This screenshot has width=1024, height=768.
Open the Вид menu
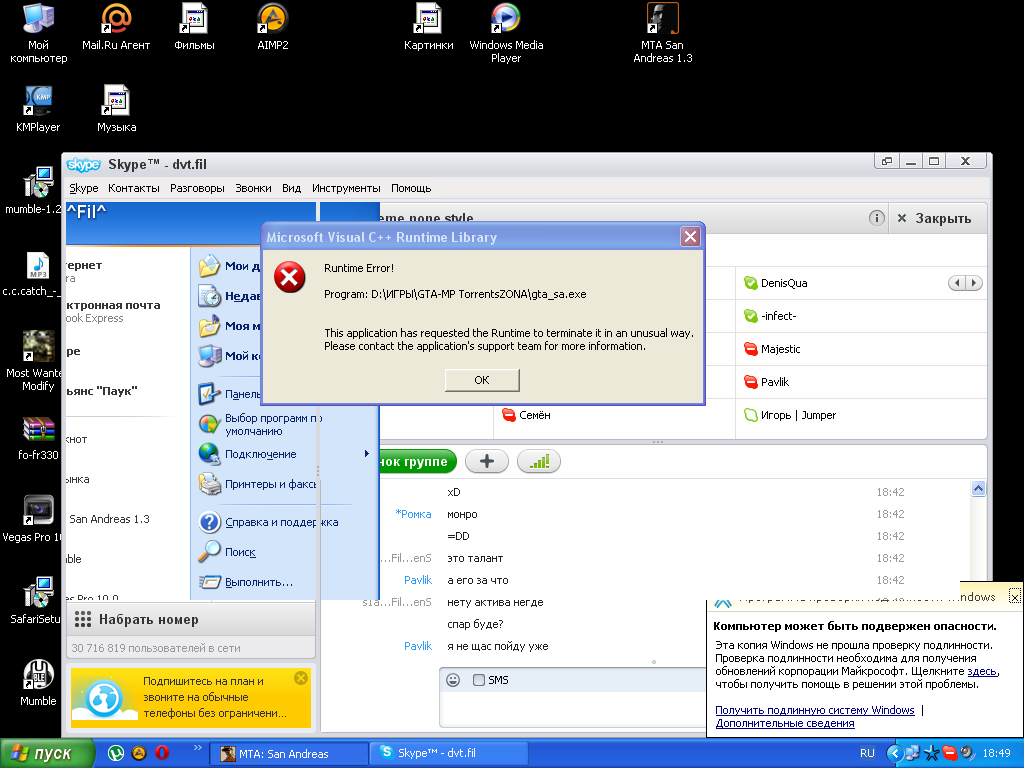[291, 188]
